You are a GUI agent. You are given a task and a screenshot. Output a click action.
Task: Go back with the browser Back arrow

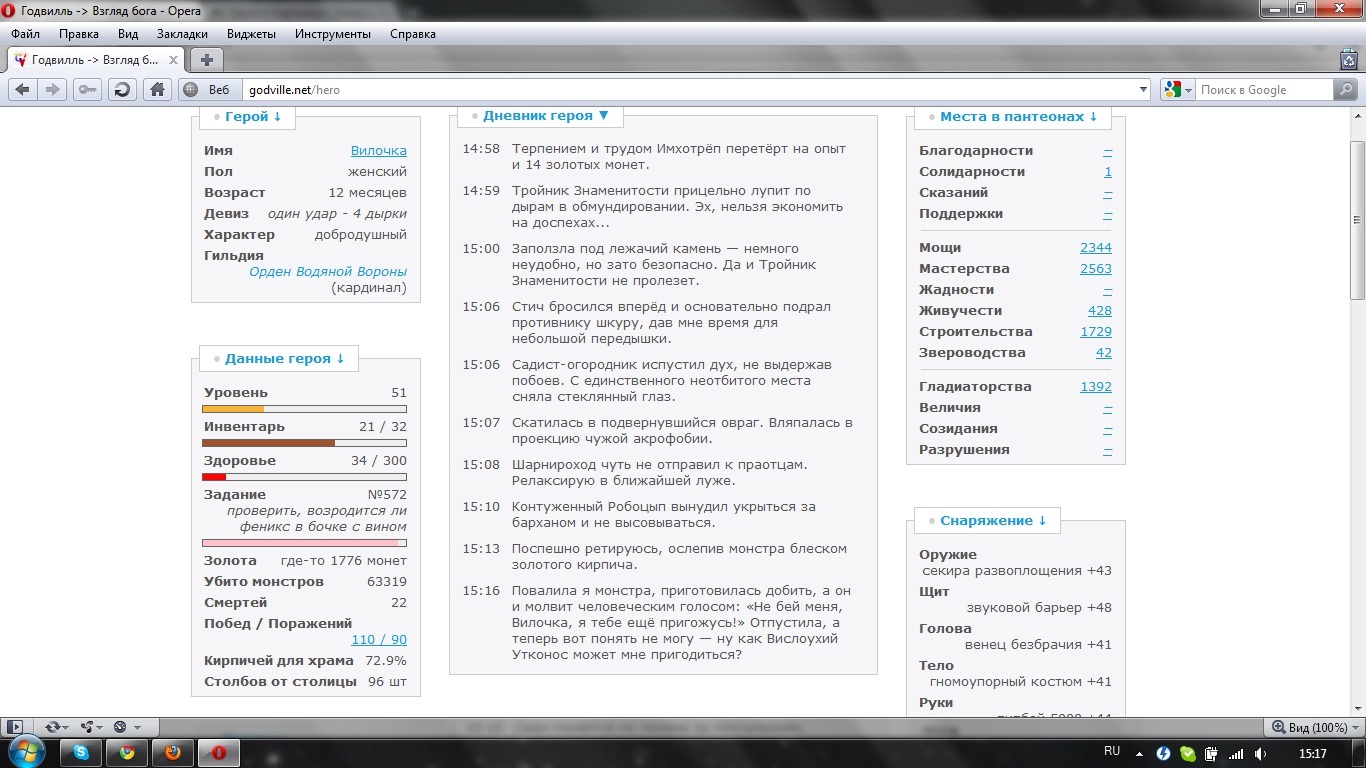tap(22, 90)
